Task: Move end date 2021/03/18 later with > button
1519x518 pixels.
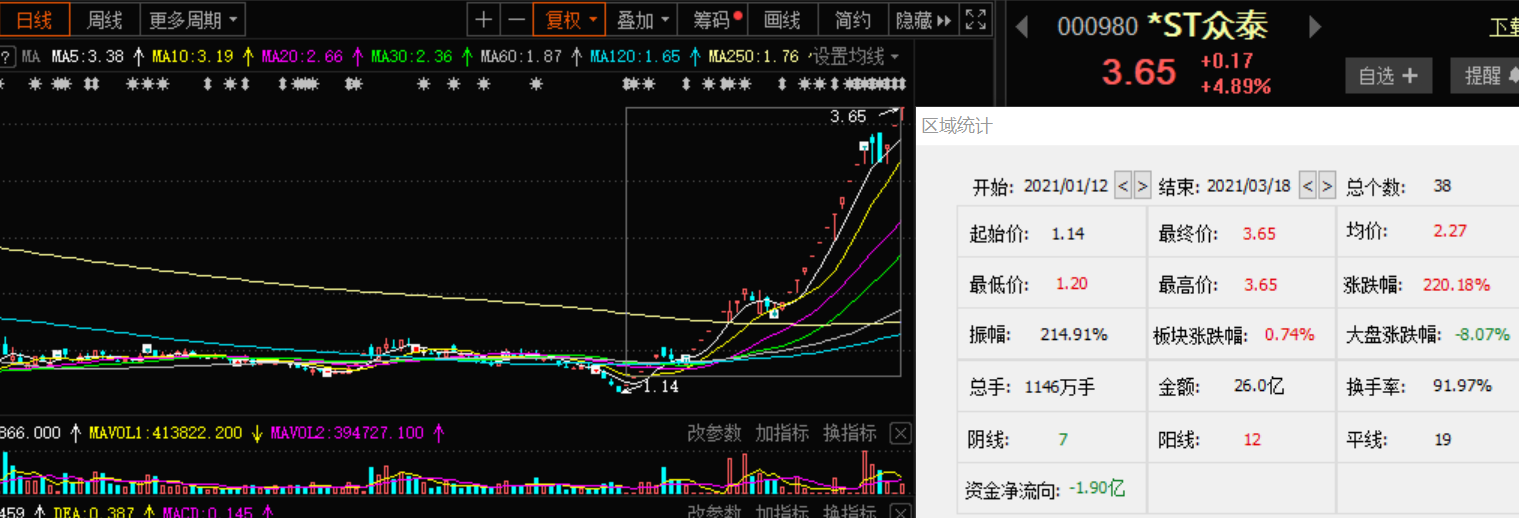Action: (1327, 186)
